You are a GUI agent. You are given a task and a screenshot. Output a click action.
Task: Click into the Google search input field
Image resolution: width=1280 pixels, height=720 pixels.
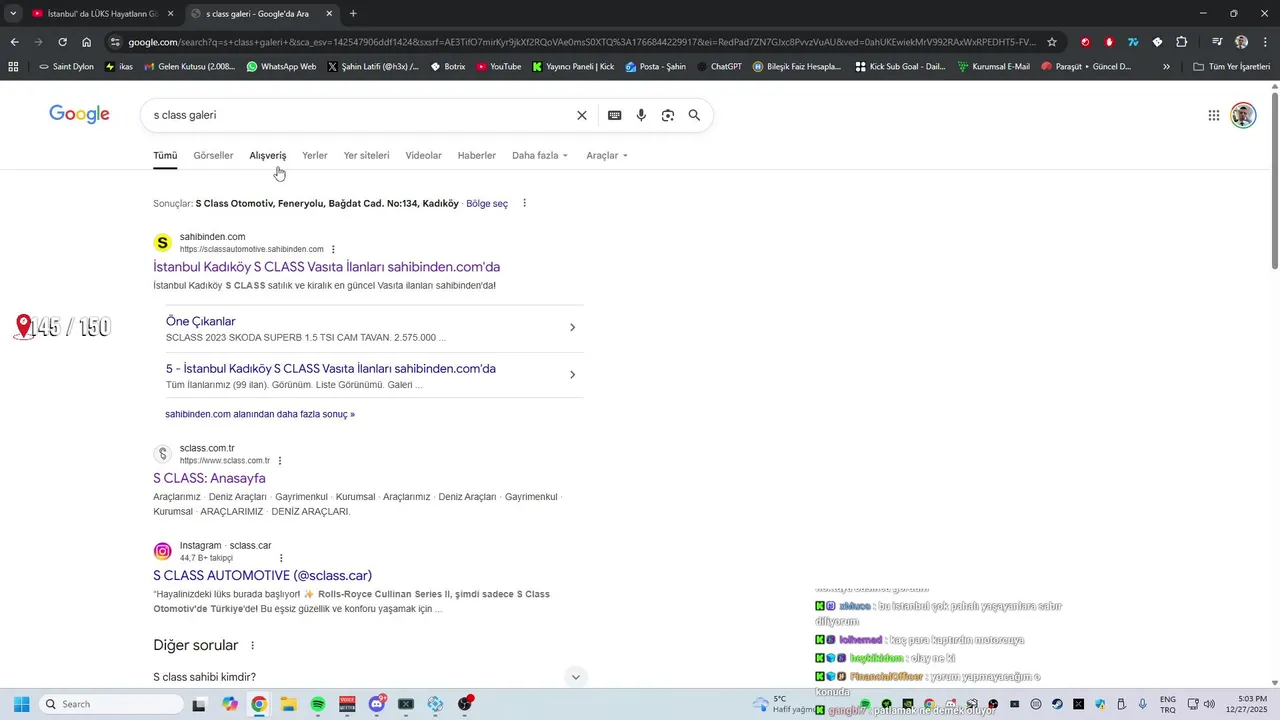(360, 115)
